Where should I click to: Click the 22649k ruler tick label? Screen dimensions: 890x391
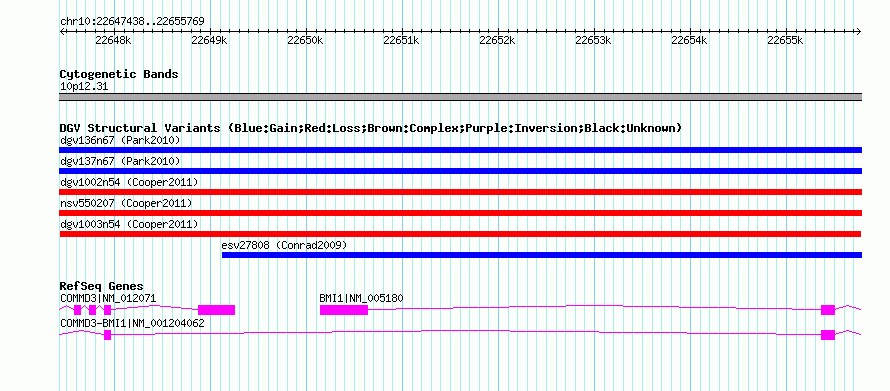coord(209,40)
